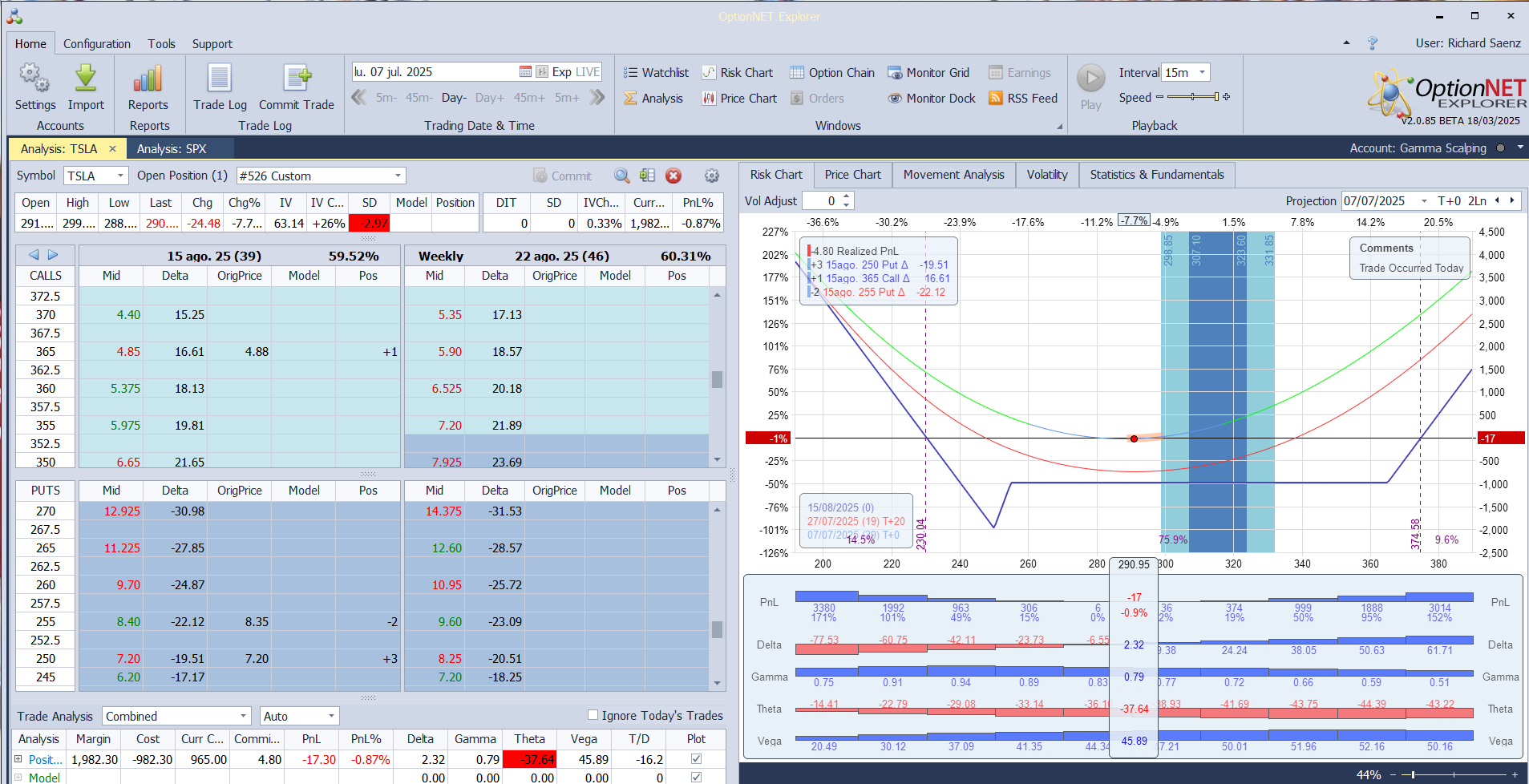Open the calendar picker in trading date field

[x=525, y=71]
